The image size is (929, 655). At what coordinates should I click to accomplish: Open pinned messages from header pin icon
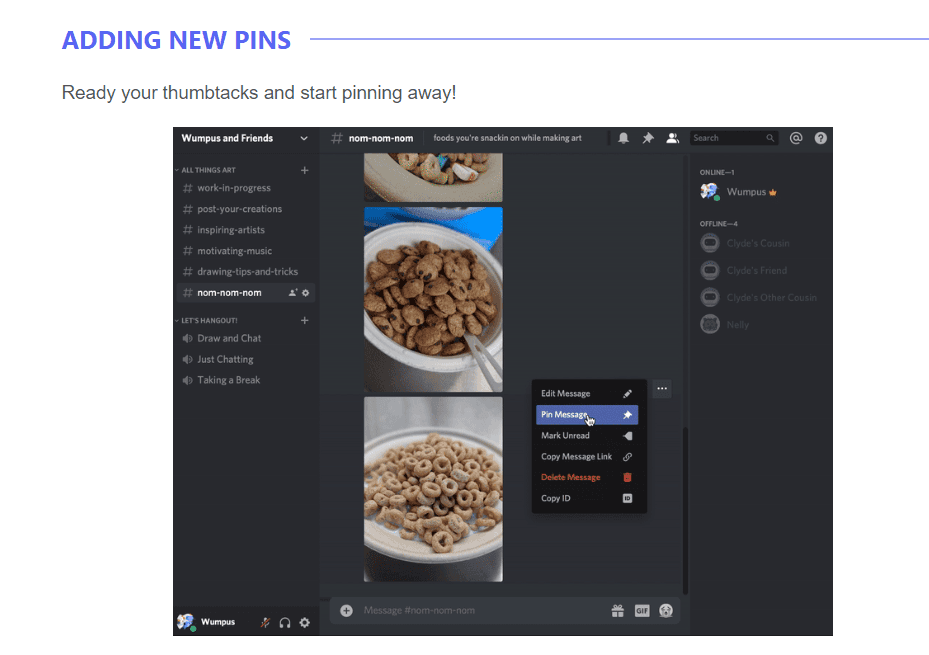648,138
